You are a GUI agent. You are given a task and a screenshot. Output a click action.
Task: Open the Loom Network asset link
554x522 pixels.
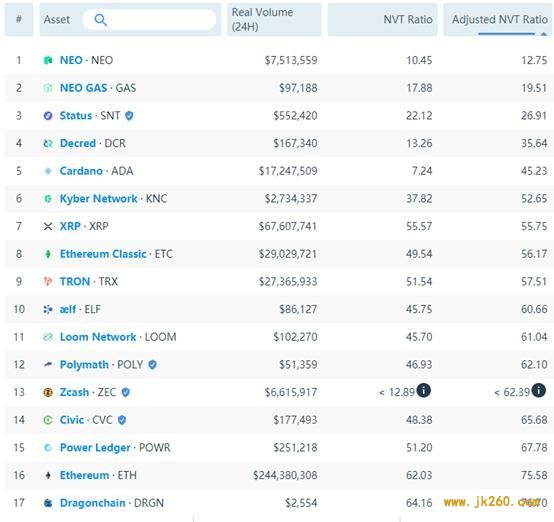98,337
